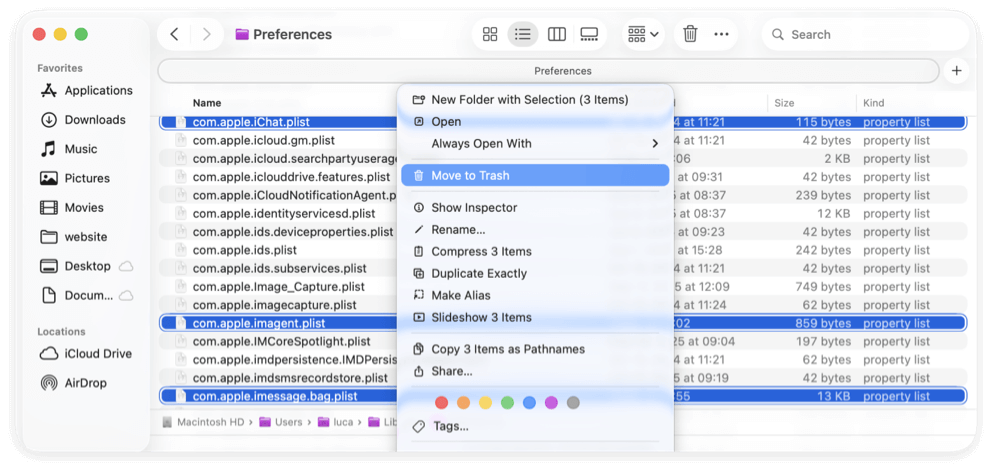Apply the yellow tag color
This screenshot has height=470, width=992.
point(485,402)
